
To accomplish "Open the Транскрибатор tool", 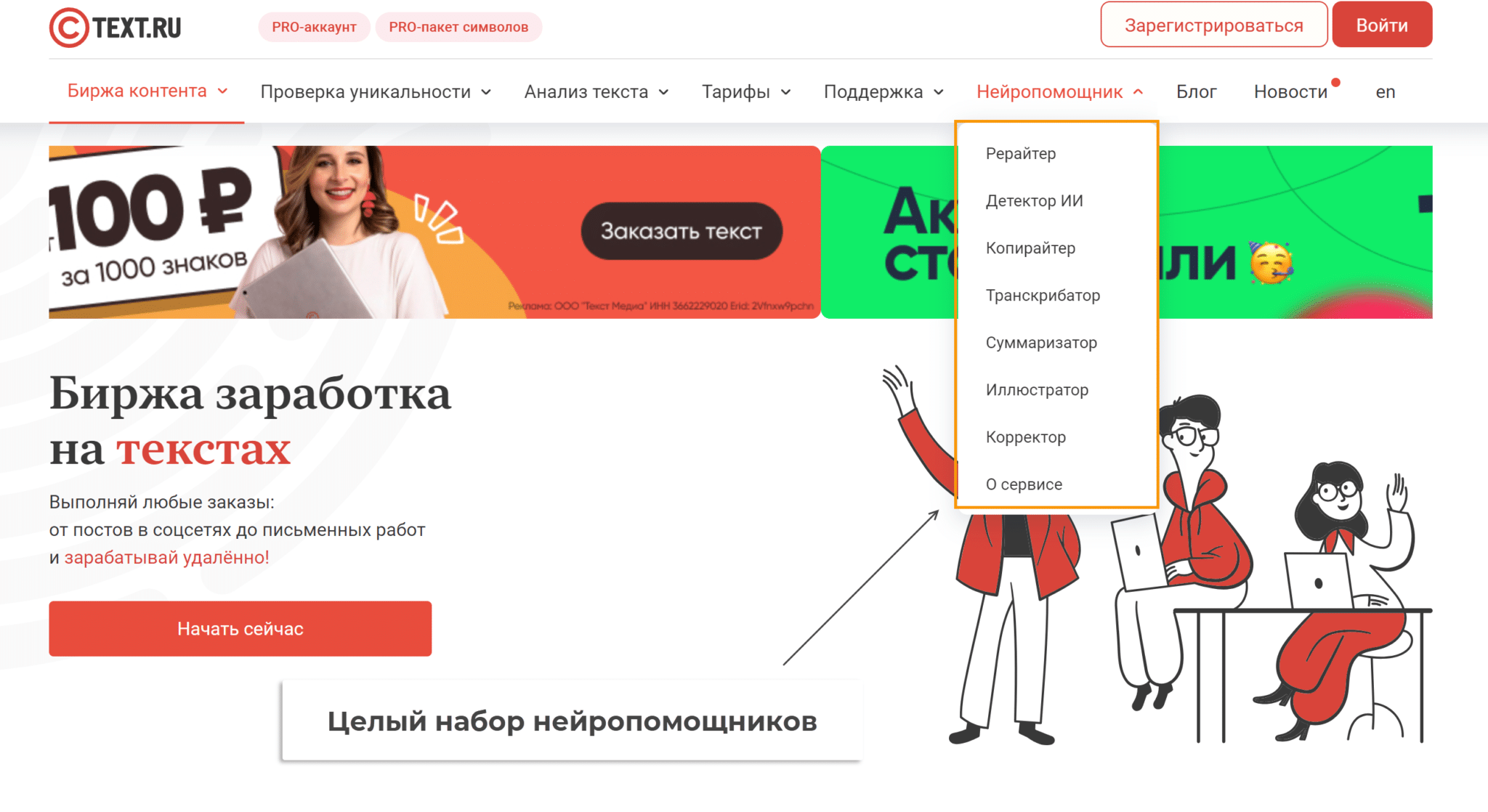I will (1043, 295).
